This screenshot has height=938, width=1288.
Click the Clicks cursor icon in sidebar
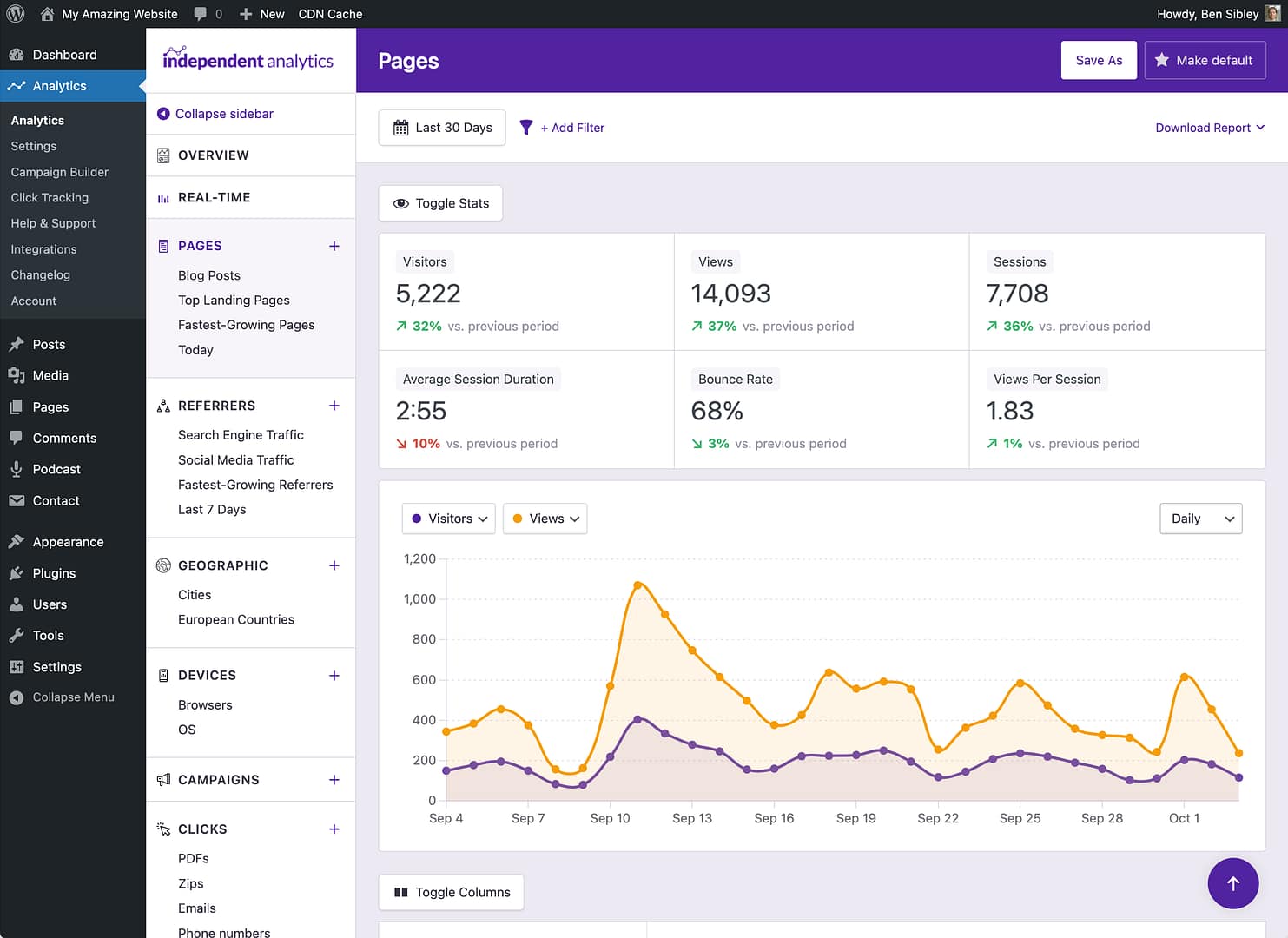(x=163, y=829)
